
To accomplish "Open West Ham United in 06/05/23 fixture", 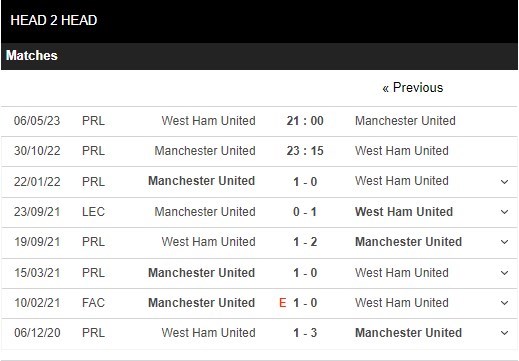I will pyautogui.click(x=209, y=121).
